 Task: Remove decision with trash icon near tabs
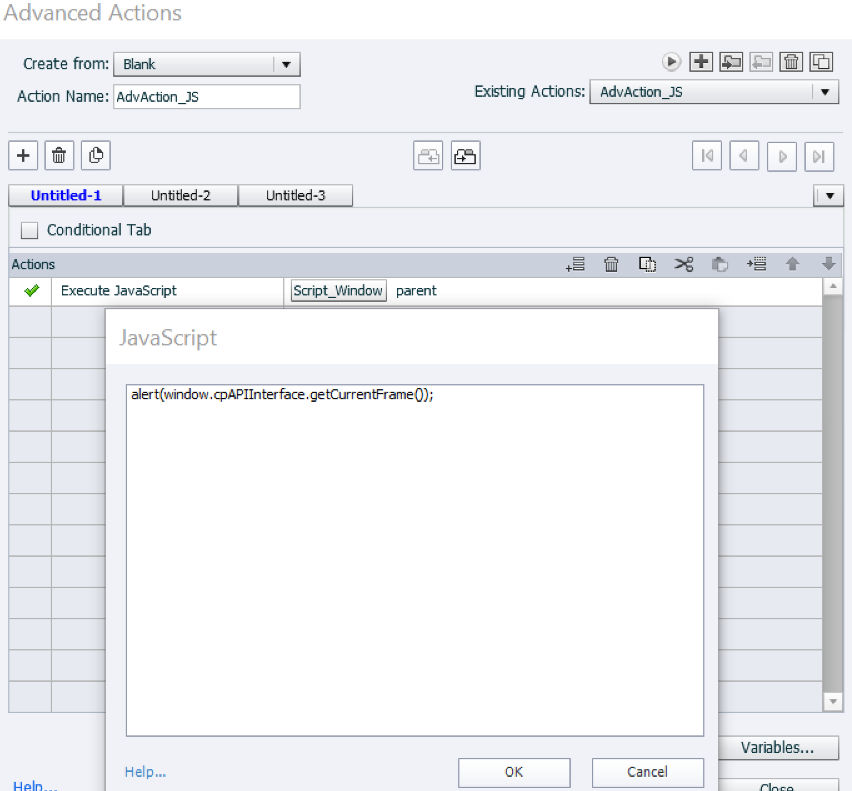click(x=59, y=156)
